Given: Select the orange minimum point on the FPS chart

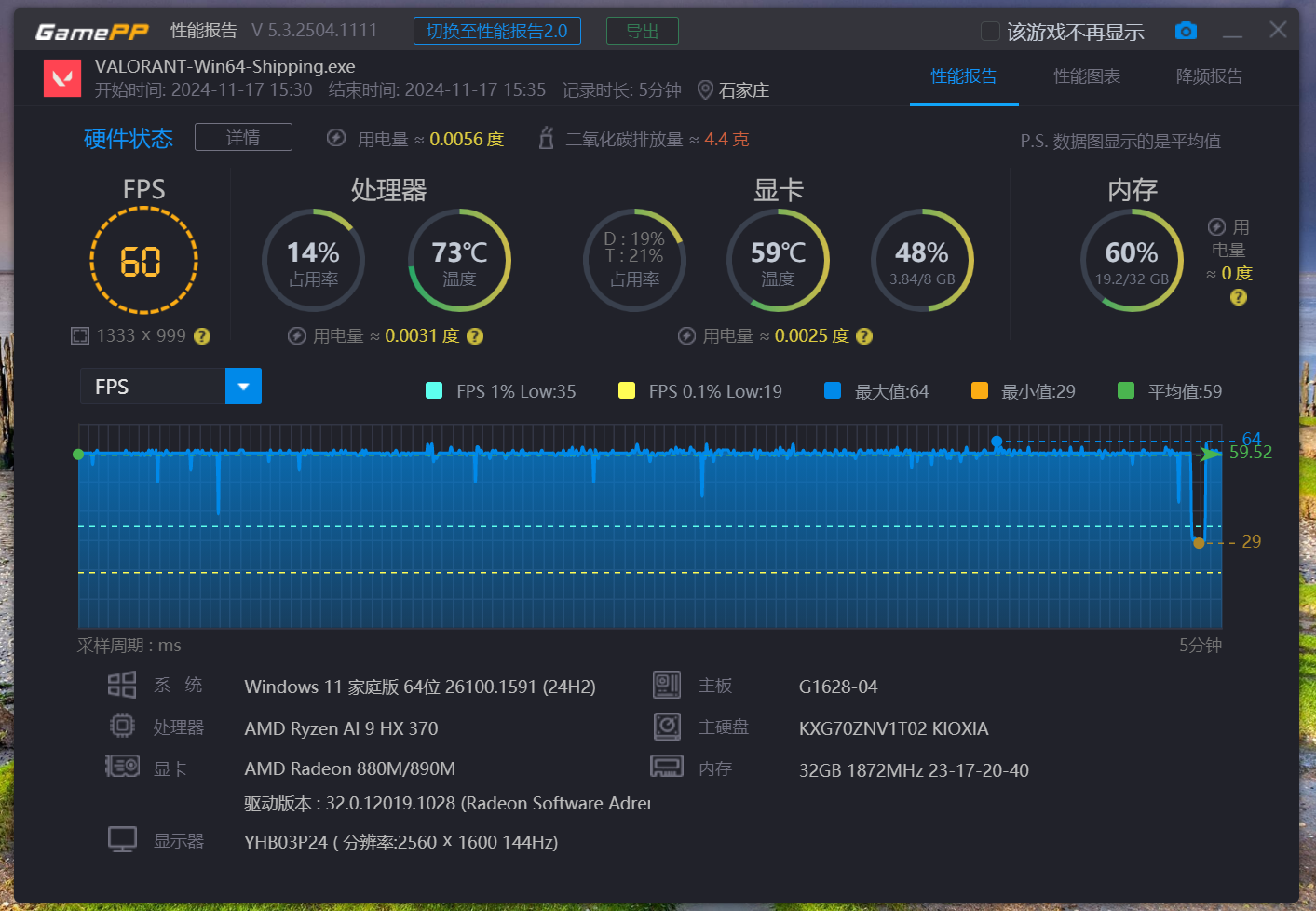Looking at the screenshot, I should tap(1199, 543).
